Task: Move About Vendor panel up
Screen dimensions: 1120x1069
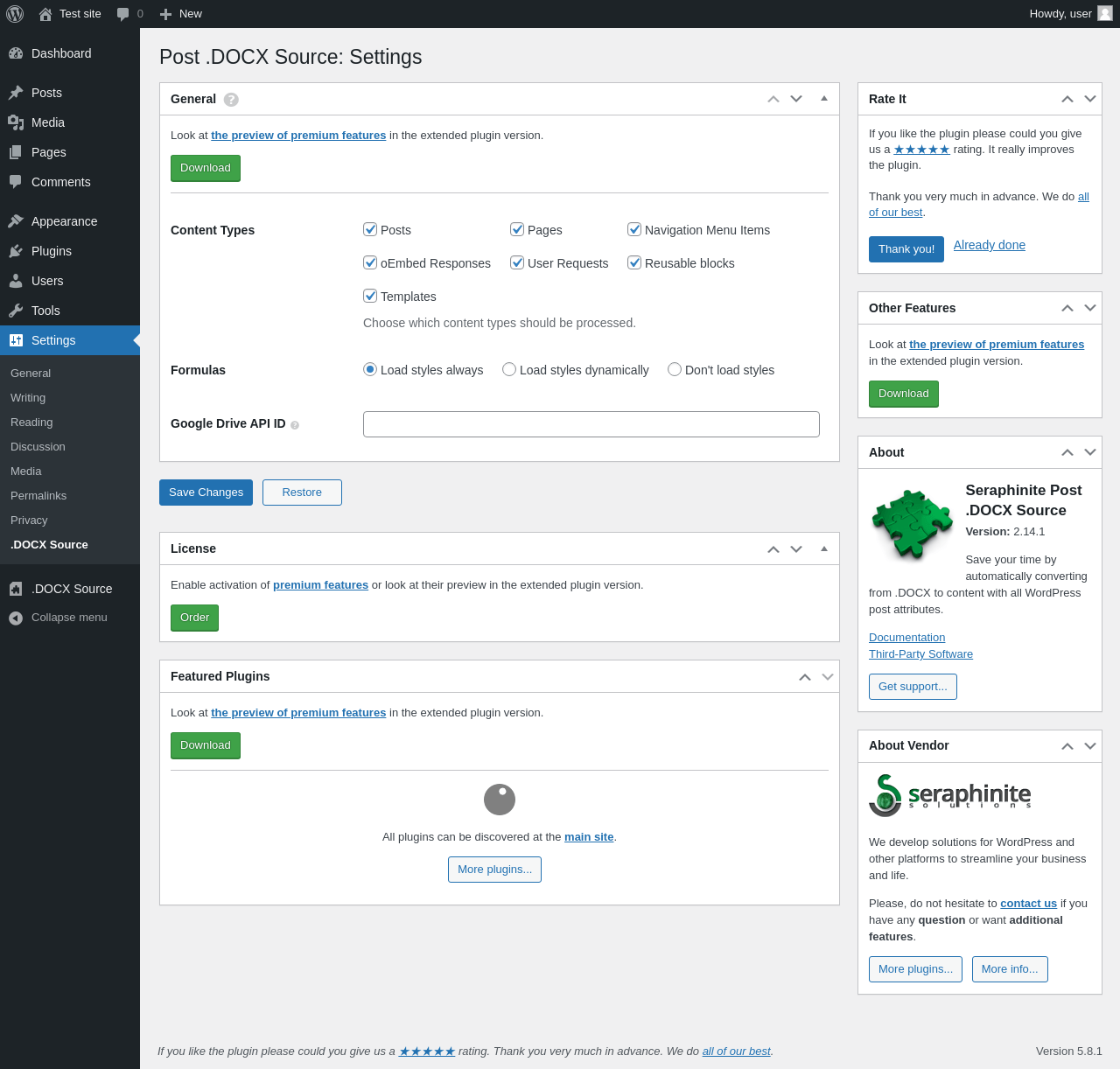Action: point(1067,746)
